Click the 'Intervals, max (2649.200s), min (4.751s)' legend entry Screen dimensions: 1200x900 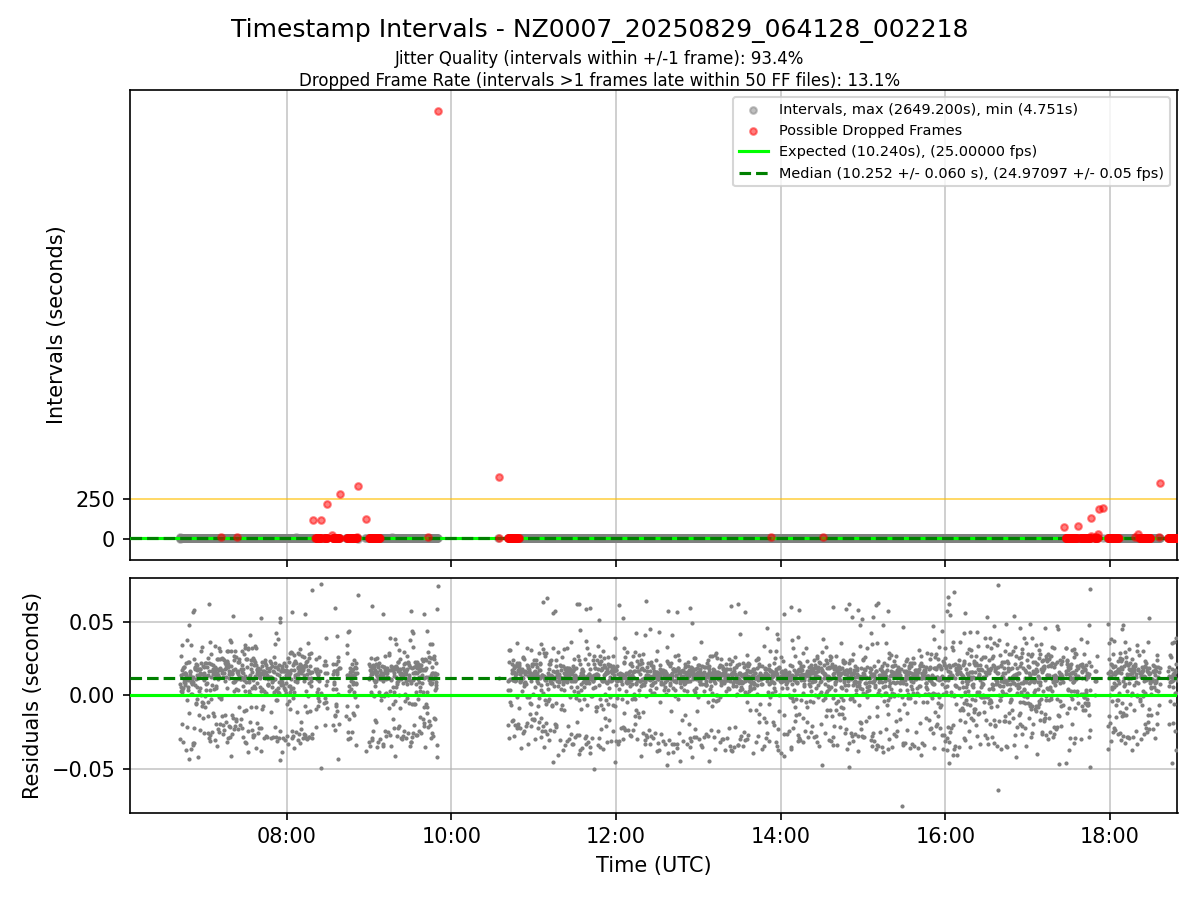pos(928,109)
